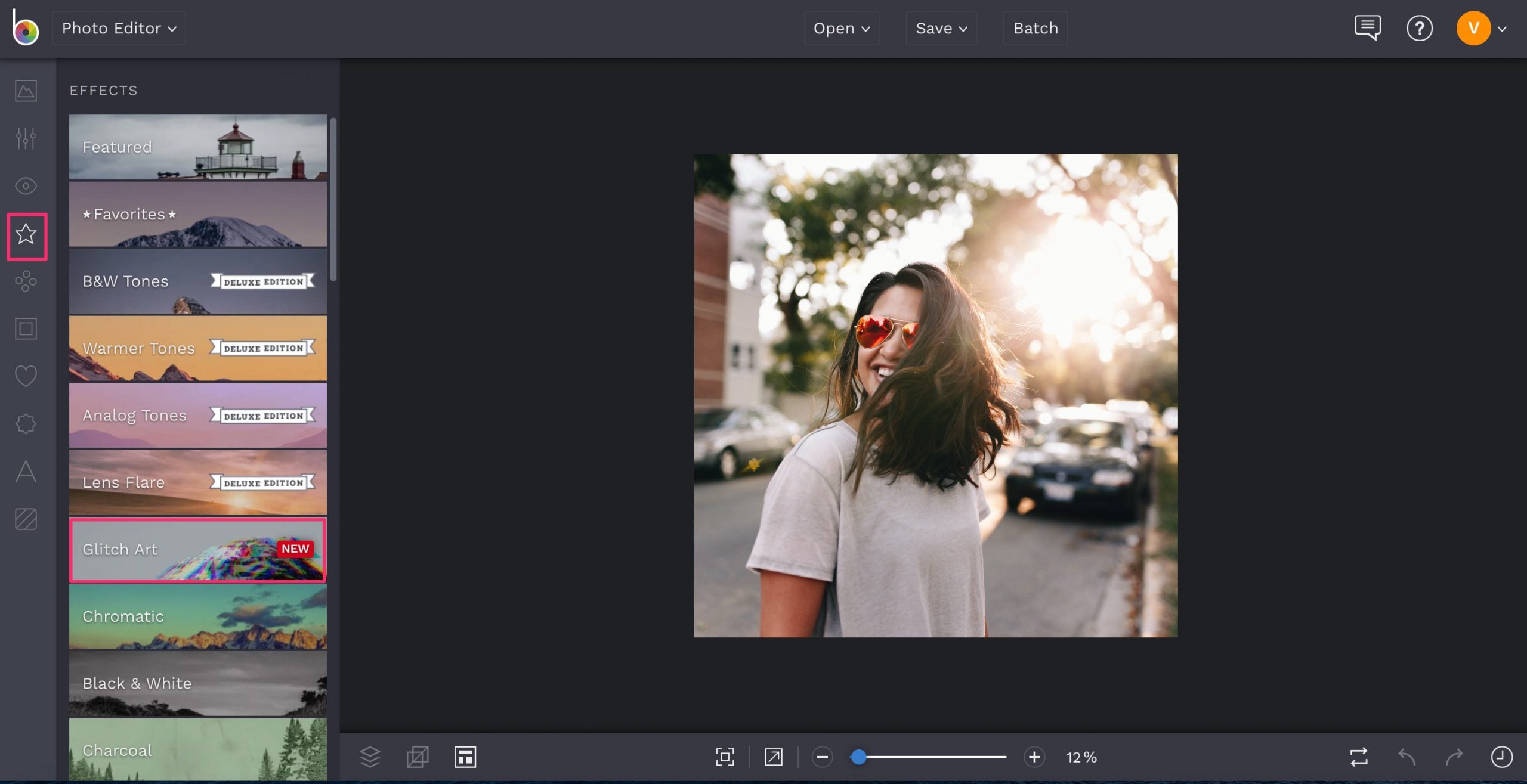Open the Artsy effects category
Image resolution: width=1527 pixels, height=784 pixels.
click(26, 281)
